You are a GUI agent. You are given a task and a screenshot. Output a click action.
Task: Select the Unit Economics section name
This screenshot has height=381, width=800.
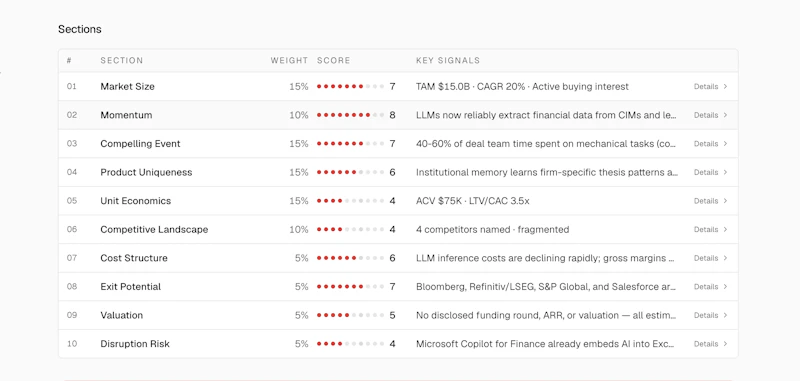pos(135,201)
